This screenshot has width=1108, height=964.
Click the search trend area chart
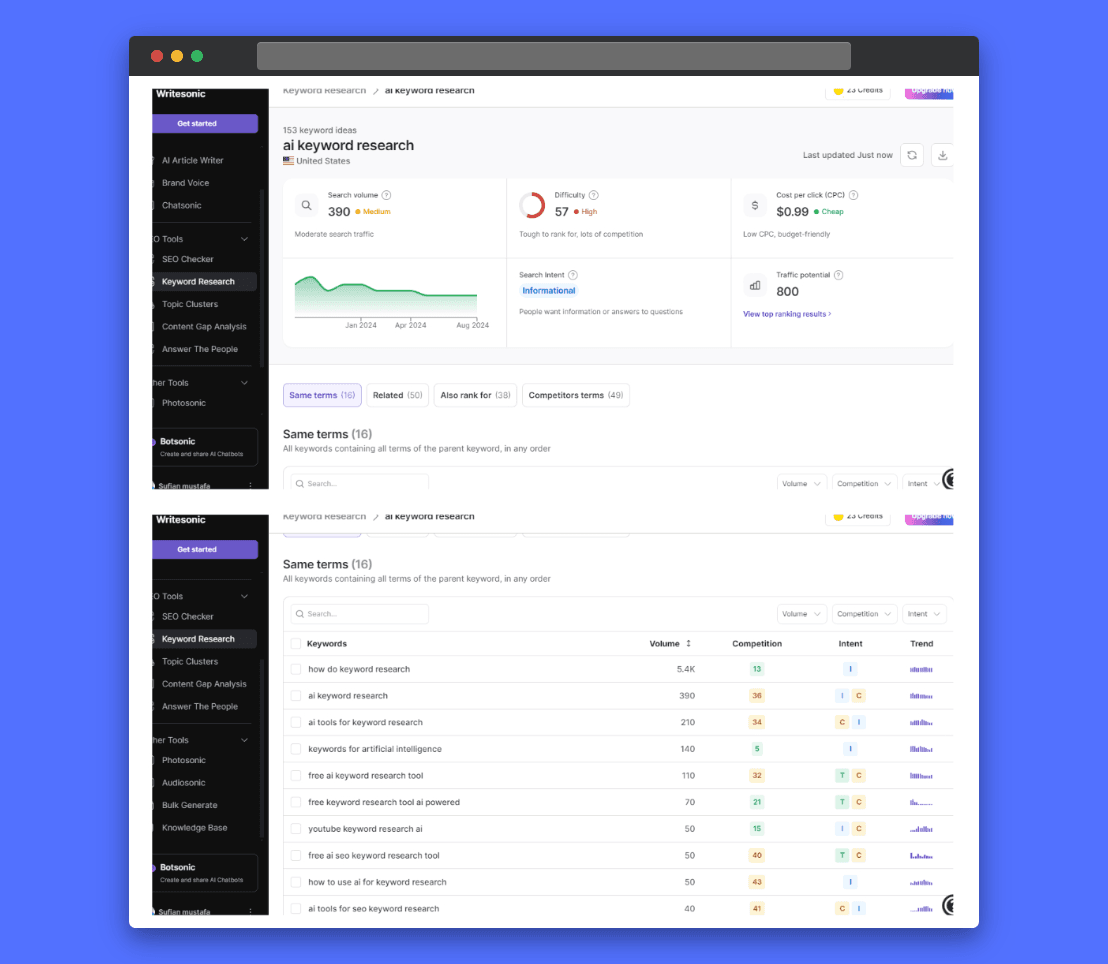point(386,296)
